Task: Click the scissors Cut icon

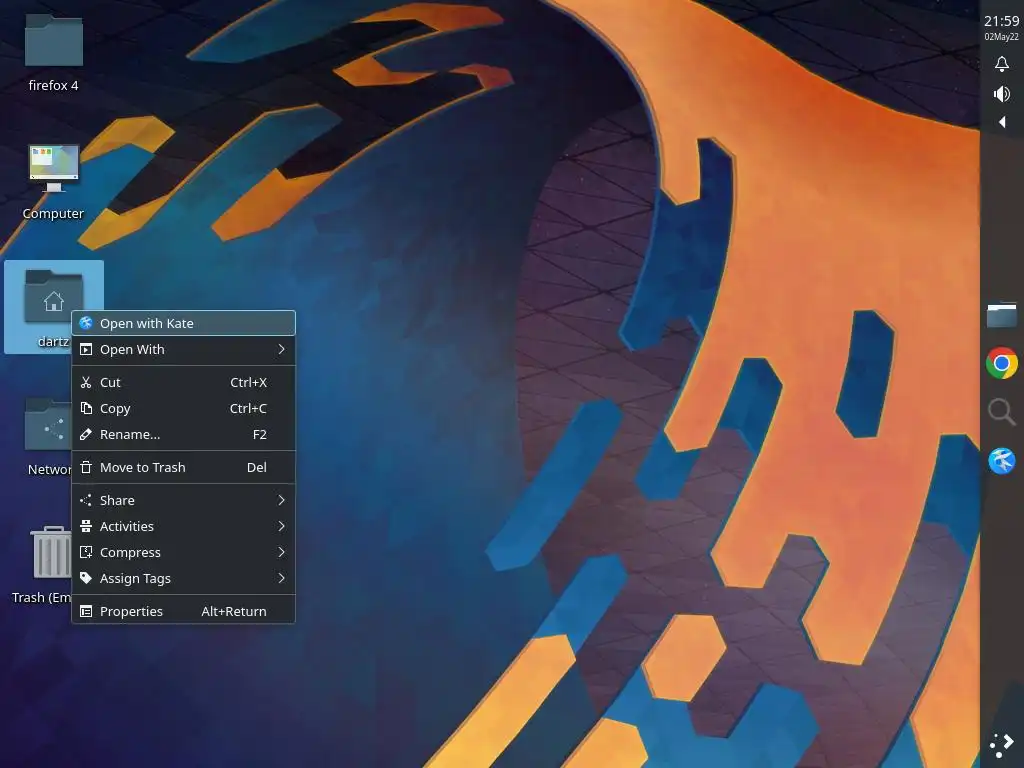Action: (86, 382)
